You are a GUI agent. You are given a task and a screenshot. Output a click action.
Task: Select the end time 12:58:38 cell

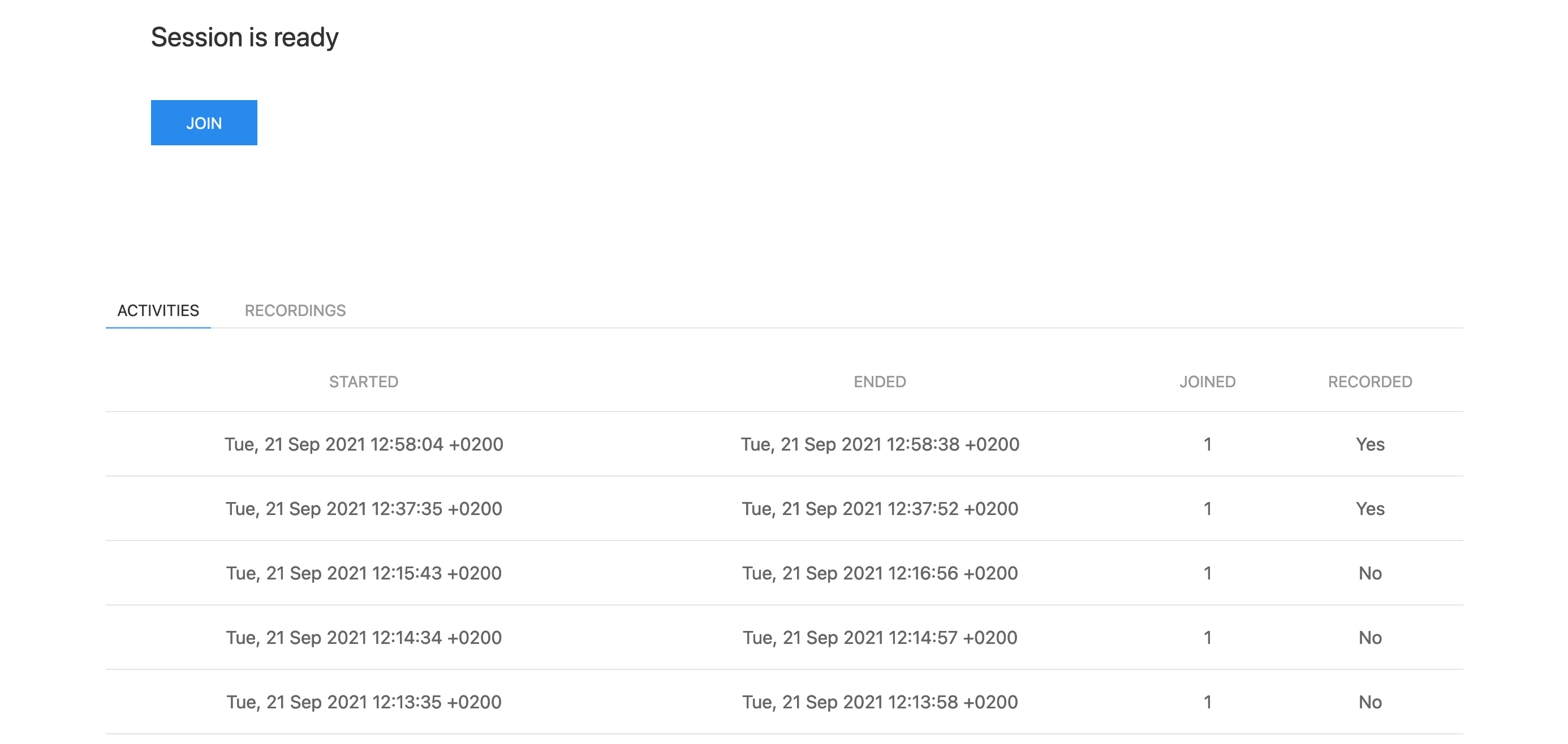pyautogui.click(x=880, y=444)
